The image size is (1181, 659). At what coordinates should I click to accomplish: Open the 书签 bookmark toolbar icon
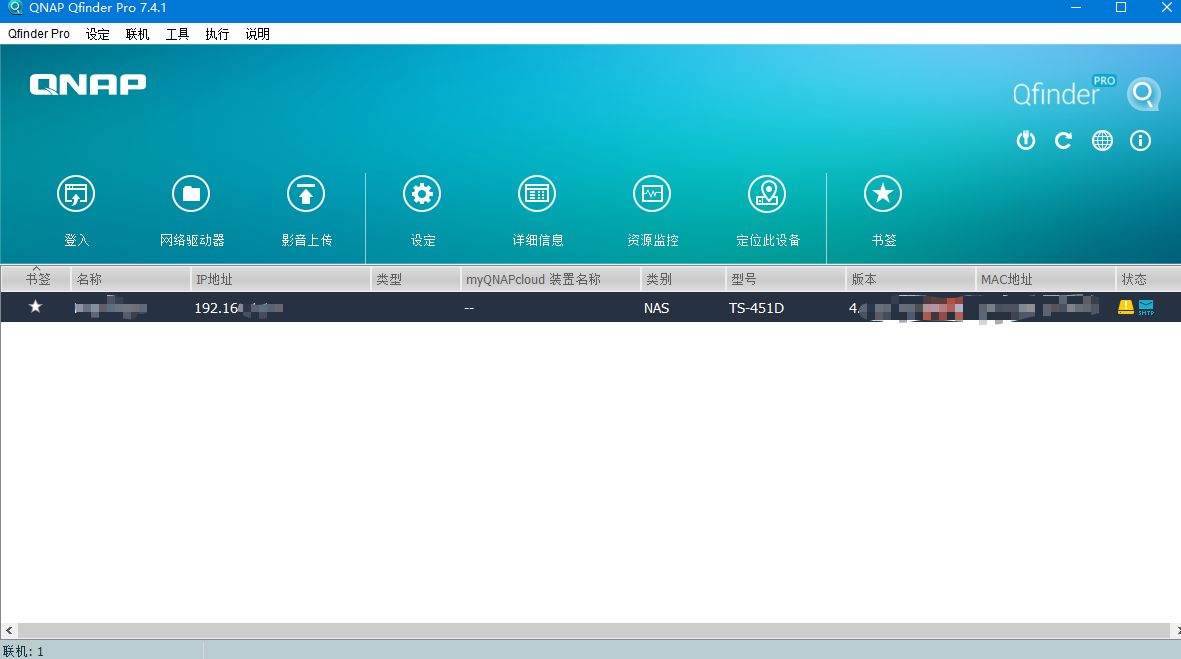point(883,194)
